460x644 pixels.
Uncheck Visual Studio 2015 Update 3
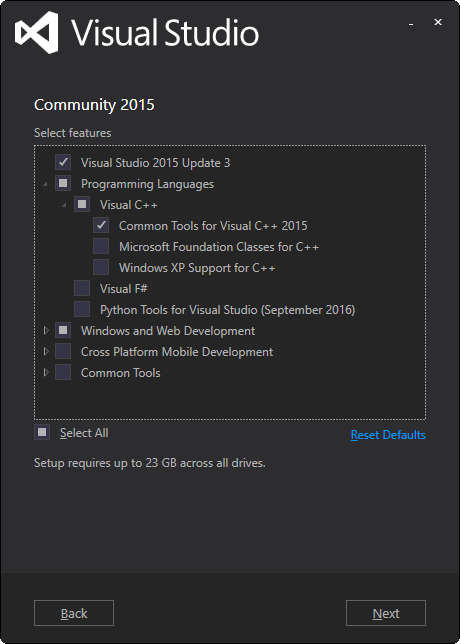(x=63, y=163)
